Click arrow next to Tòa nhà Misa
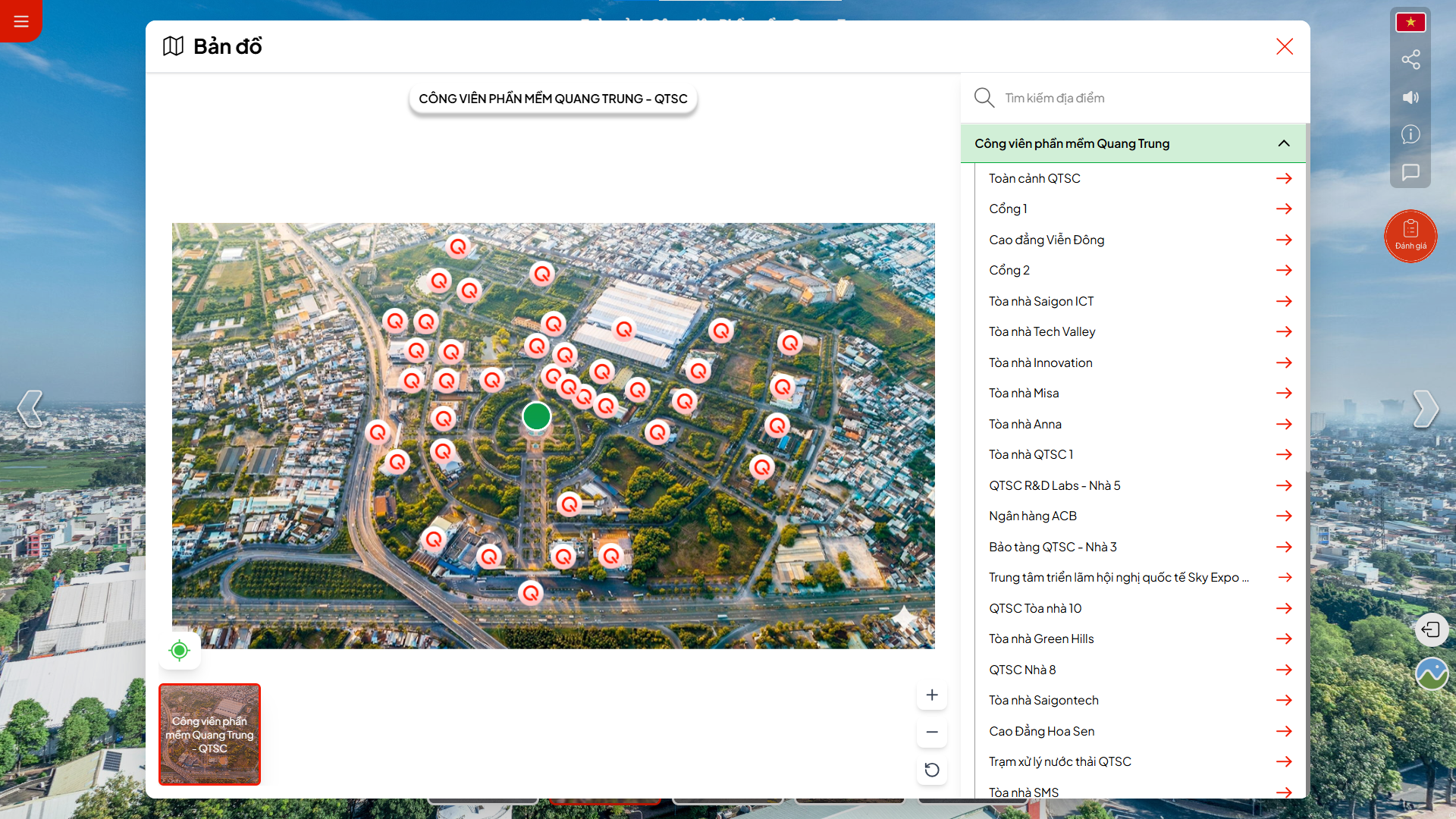This screenshot has height=819, width=1456. pyautogui.click(x=1284, y=393)
